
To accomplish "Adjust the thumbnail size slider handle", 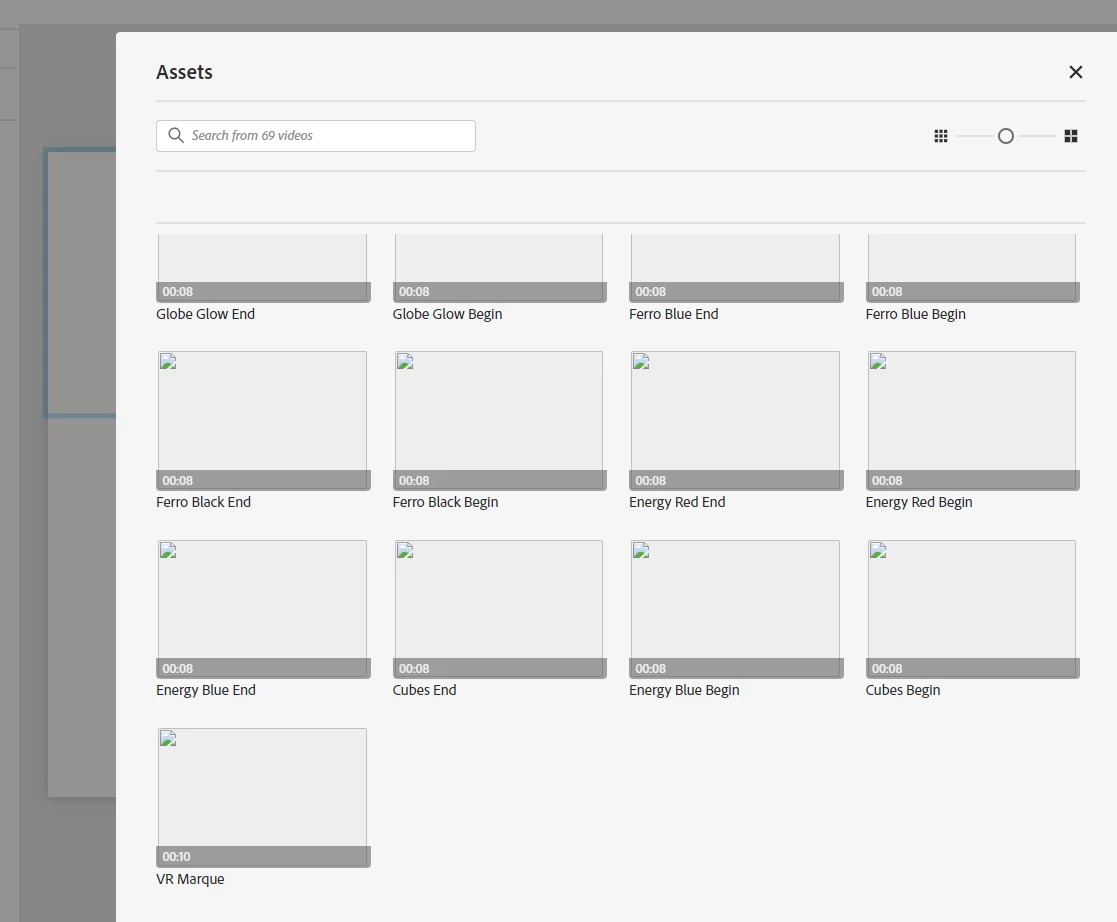I will [1006, 136].
